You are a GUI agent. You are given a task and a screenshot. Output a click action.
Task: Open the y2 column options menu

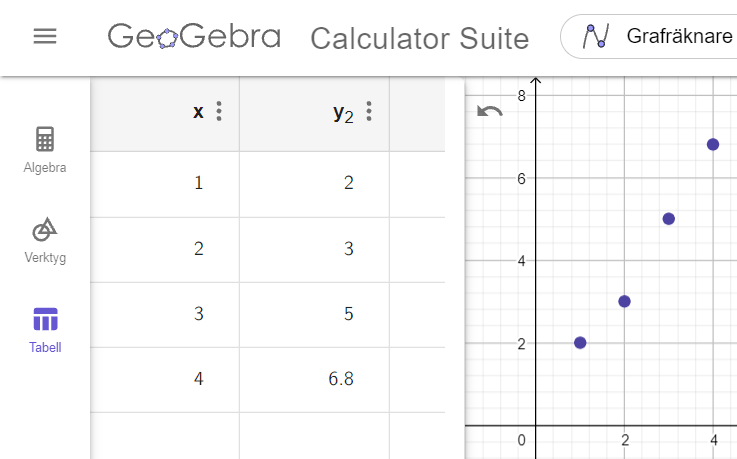coord(369,112)
